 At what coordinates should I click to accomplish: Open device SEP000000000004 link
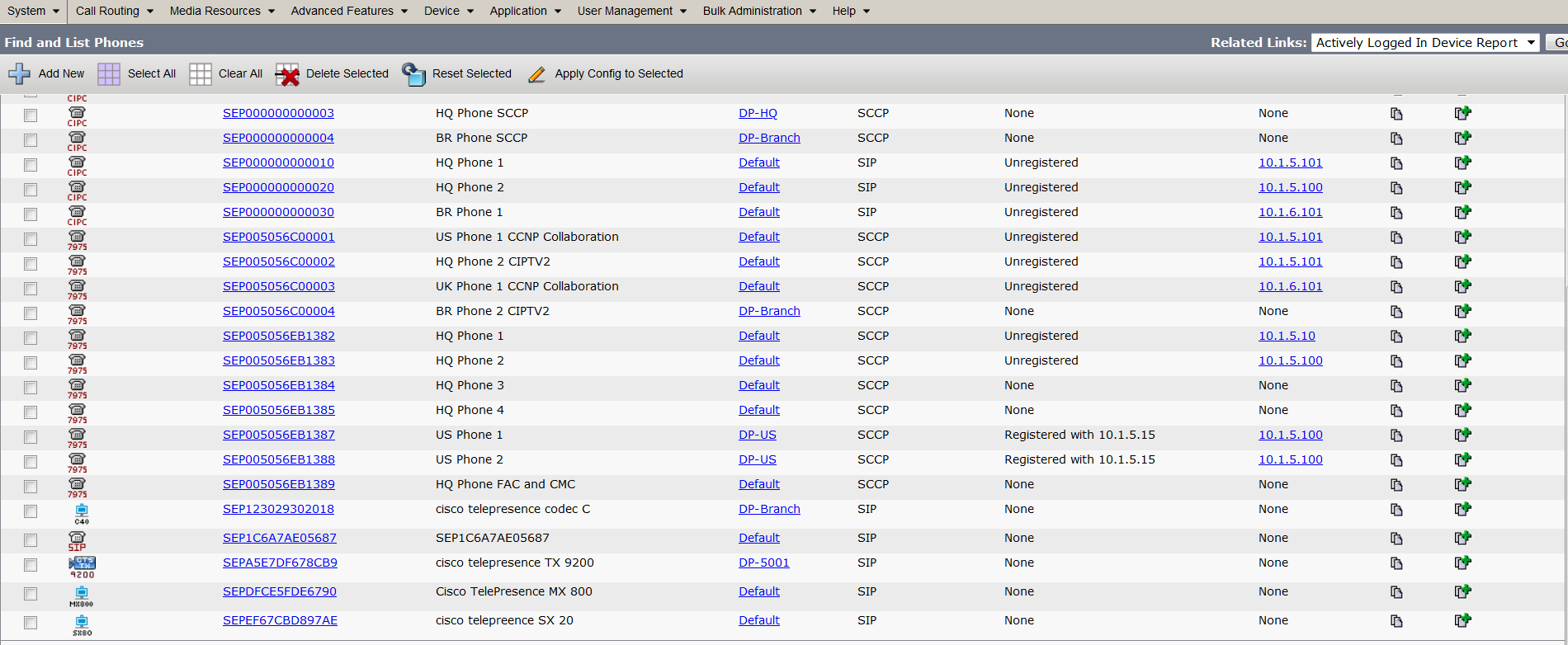click(278, 138)
